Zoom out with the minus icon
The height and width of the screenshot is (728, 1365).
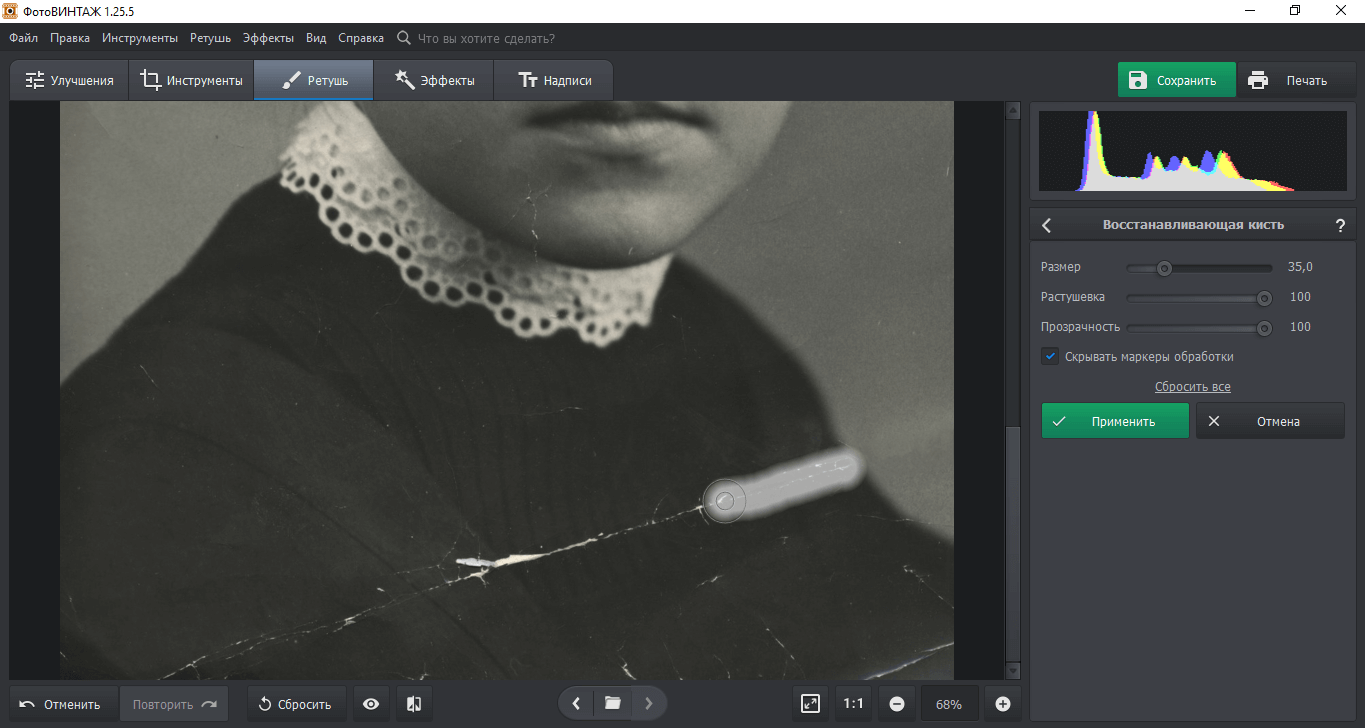897,704
